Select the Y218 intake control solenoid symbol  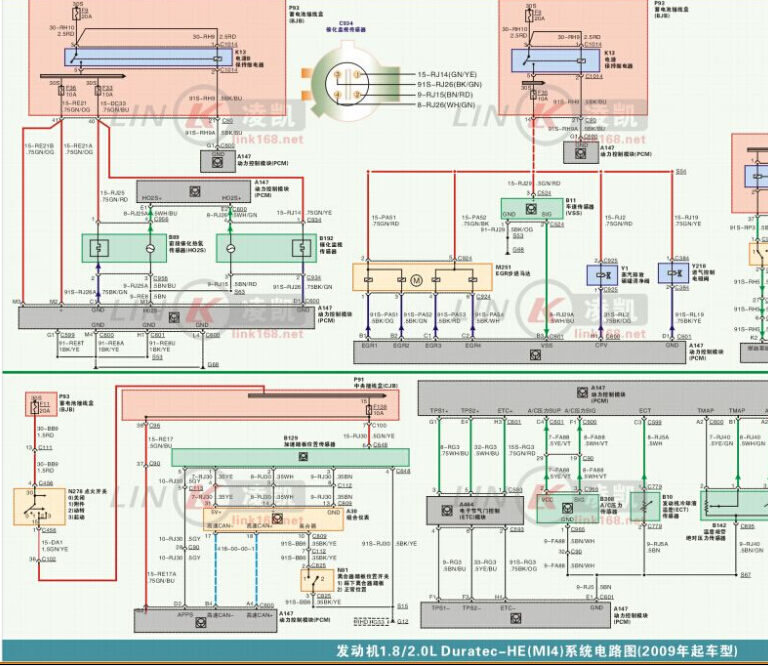(673, 273)
